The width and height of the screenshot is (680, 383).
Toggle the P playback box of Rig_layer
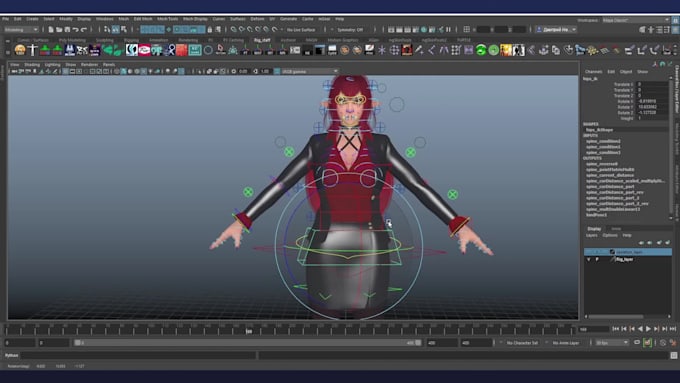[597, 259]
